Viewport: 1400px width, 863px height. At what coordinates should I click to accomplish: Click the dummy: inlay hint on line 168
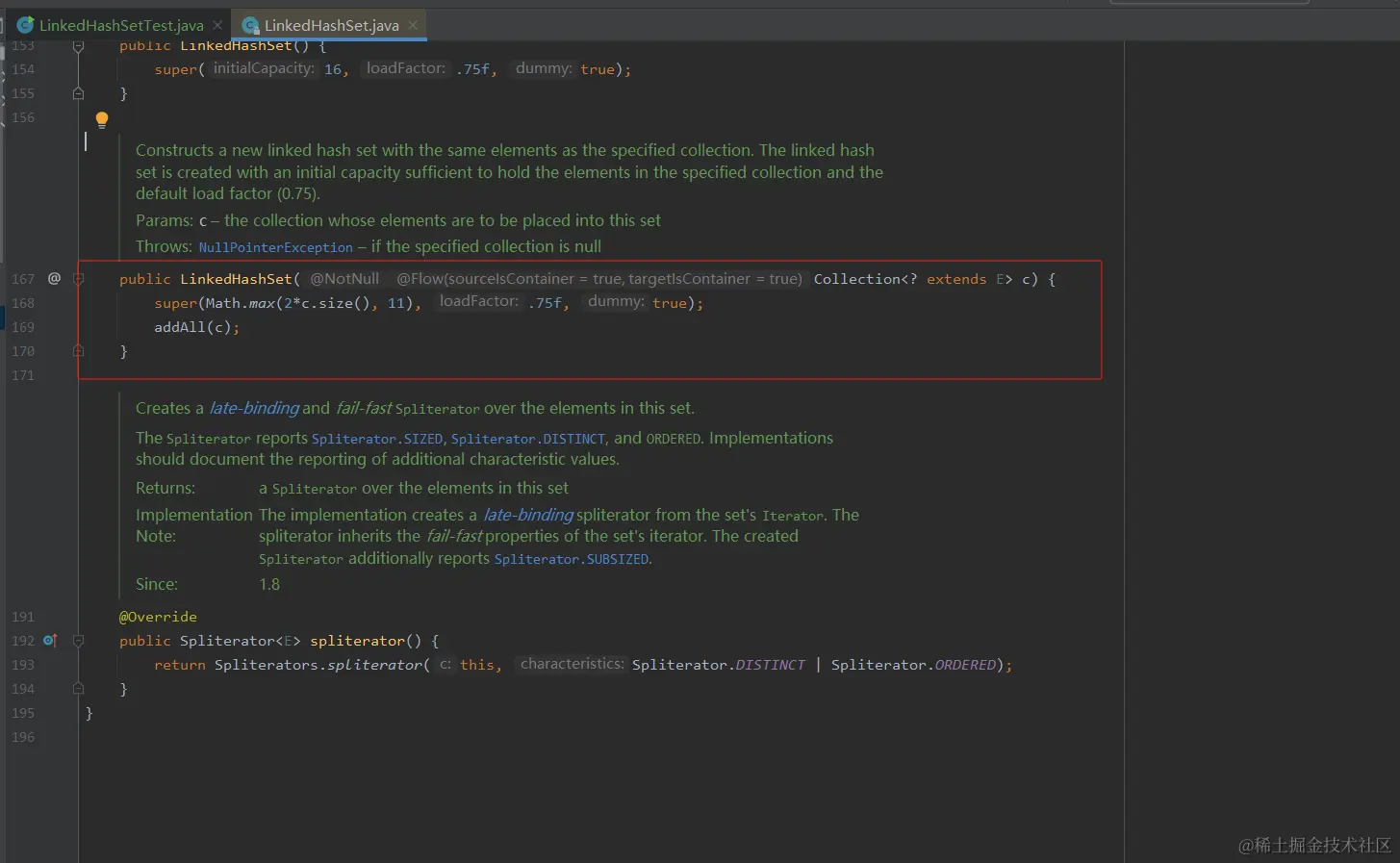coord(616,301)
